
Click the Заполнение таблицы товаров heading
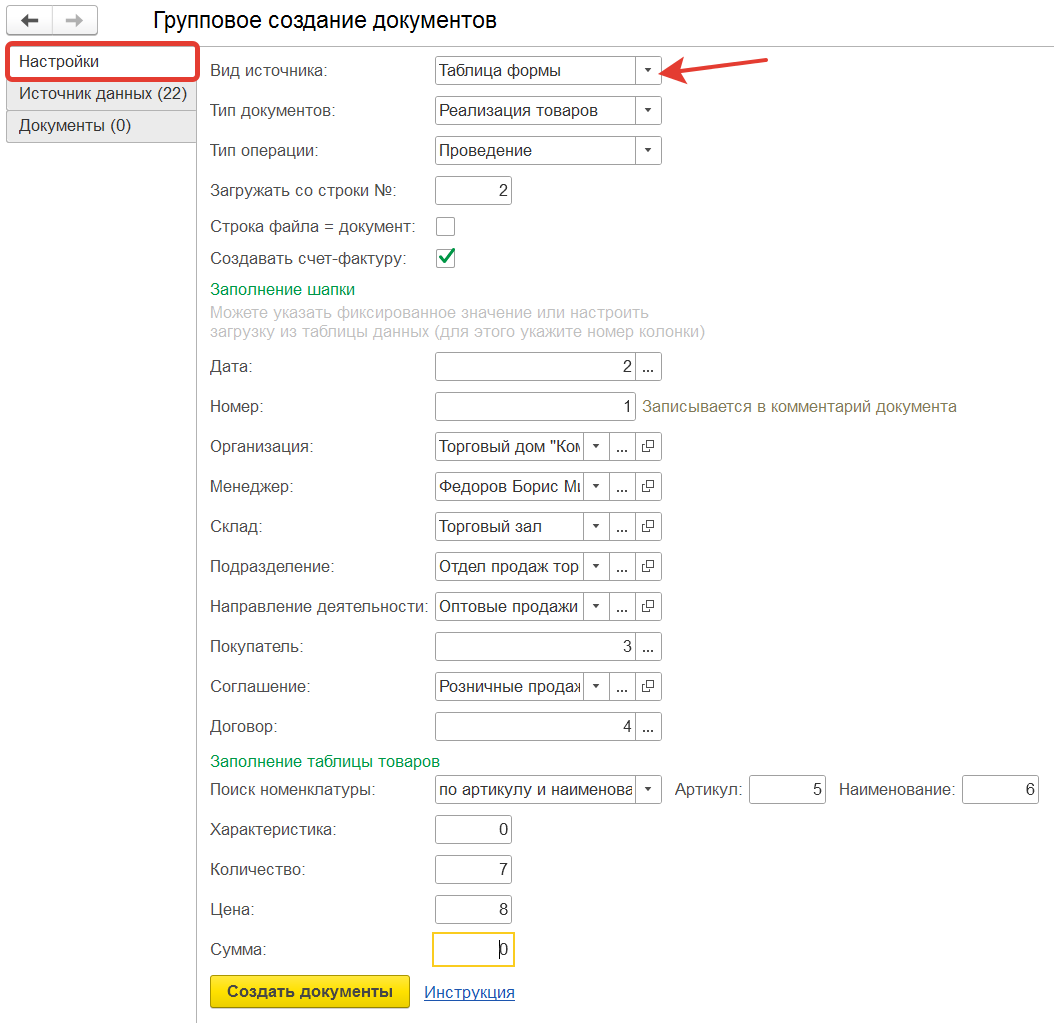[325, 762]
